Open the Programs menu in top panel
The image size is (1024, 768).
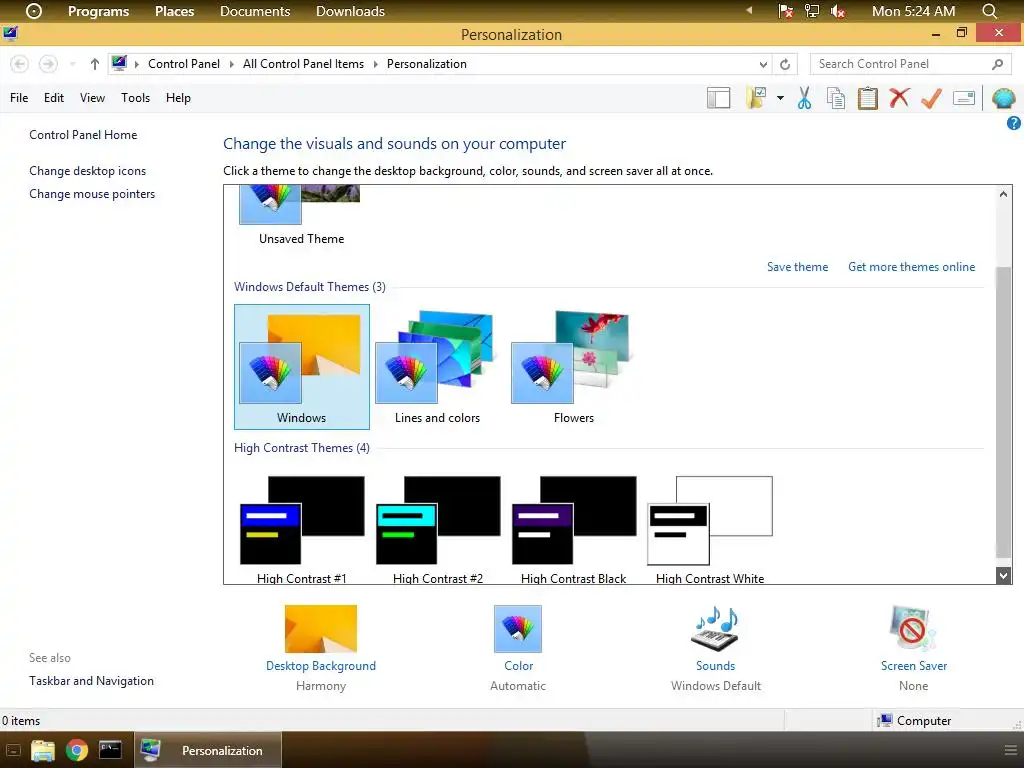(98, 11)
